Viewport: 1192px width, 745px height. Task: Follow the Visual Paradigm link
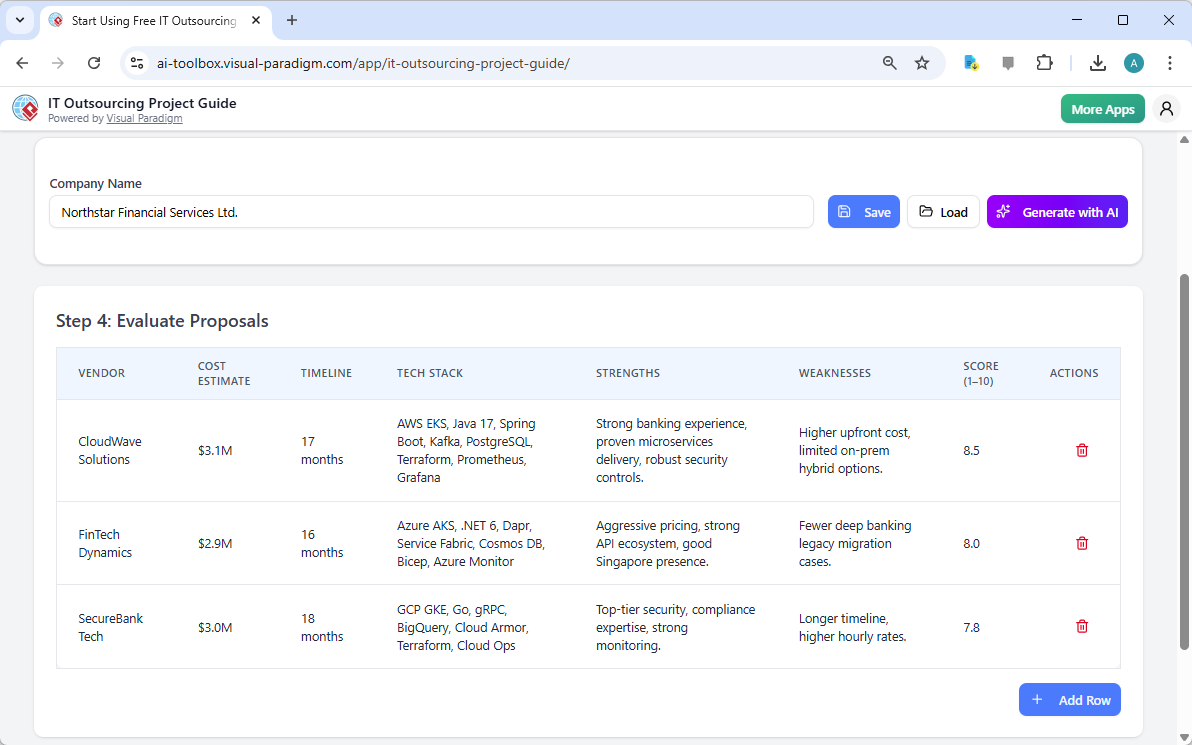[x=144, y=118]
